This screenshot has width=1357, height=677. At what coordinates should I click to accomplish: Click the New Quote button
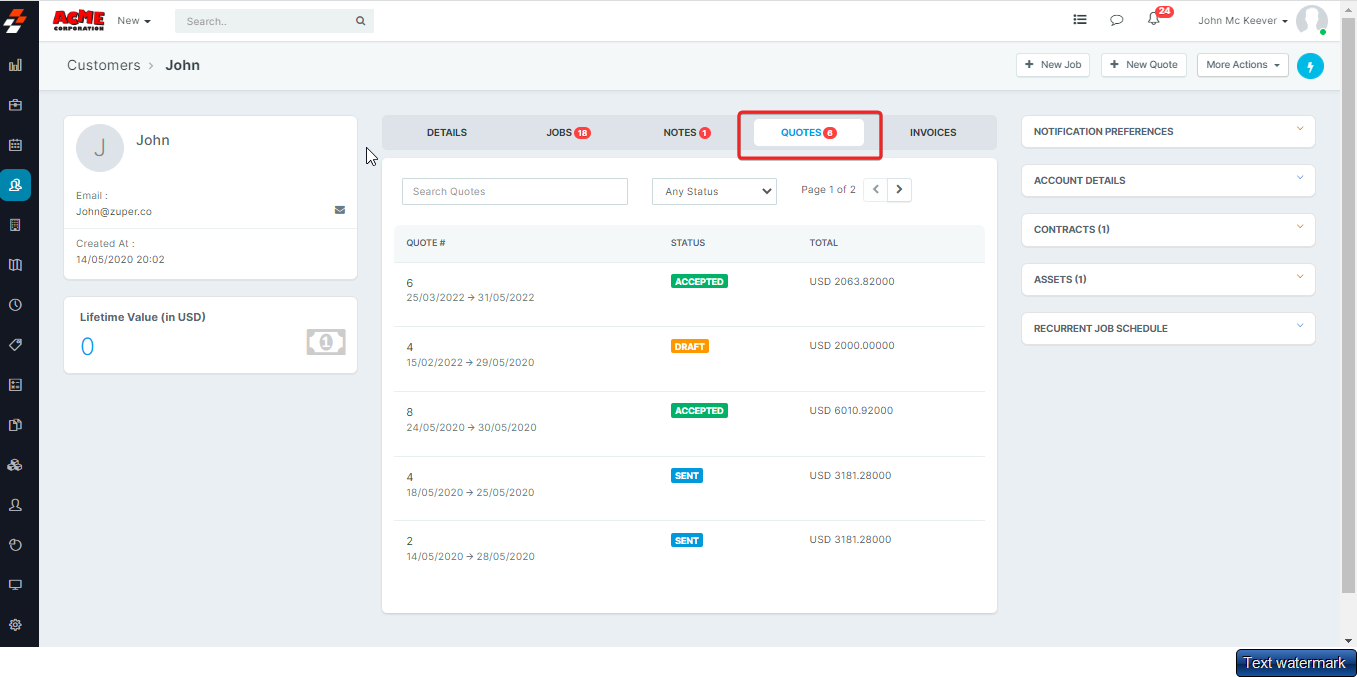click(1143, 65)
